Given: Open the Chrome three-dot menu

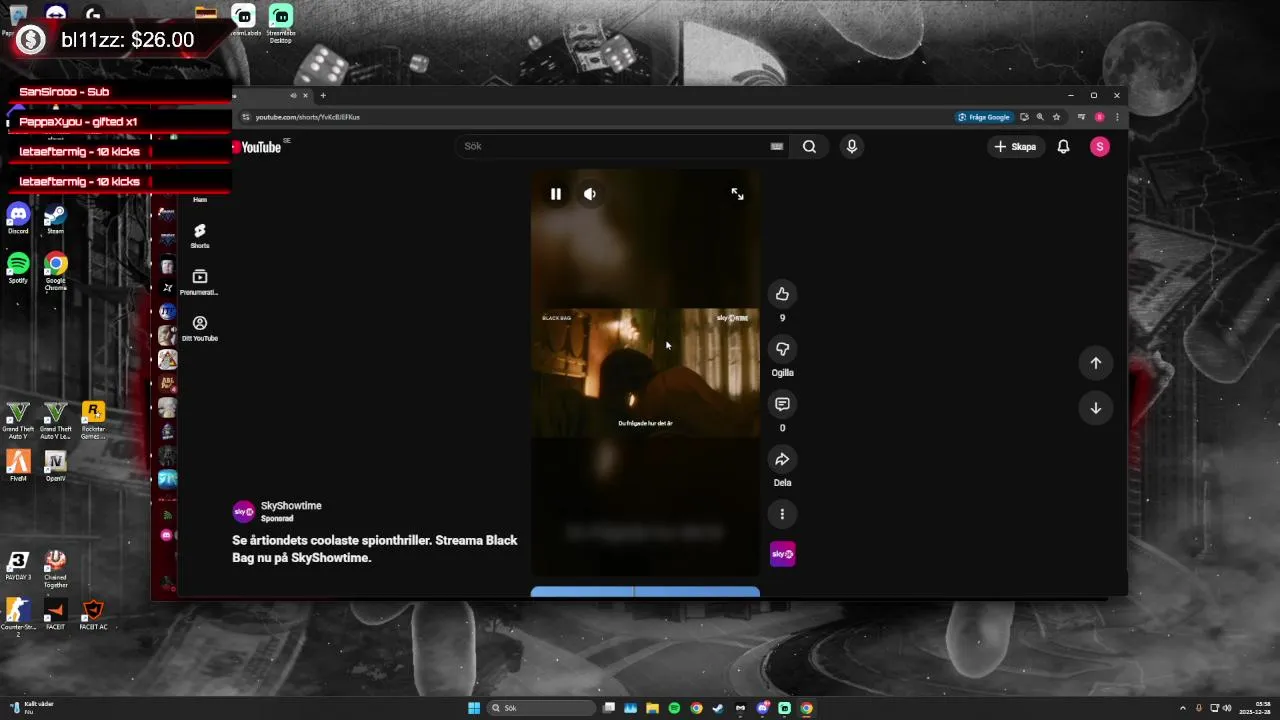Looking at the screenshot, I should (1117, 117).
